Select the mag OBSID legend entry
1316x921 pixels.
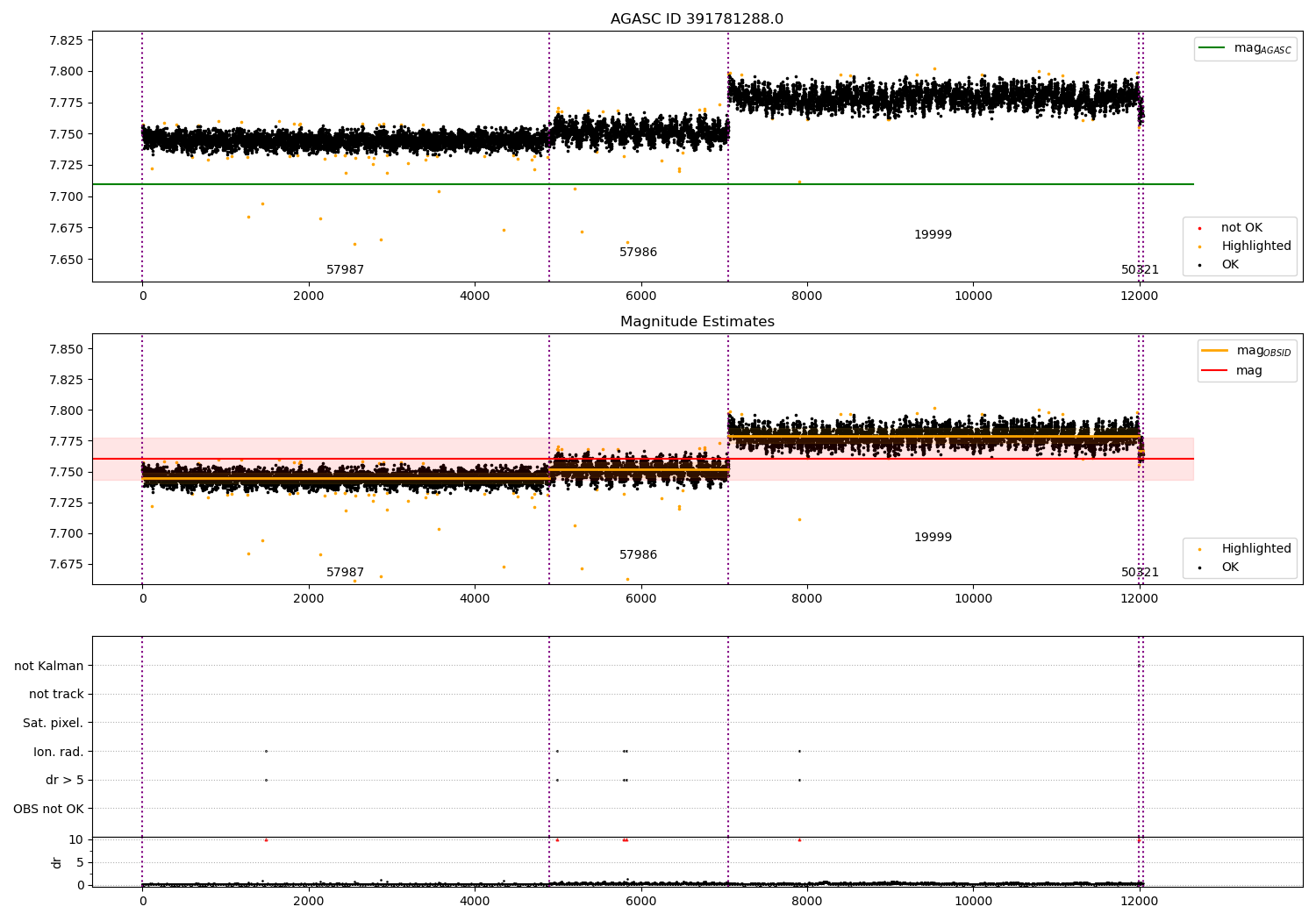click(x=1247, y=351)
